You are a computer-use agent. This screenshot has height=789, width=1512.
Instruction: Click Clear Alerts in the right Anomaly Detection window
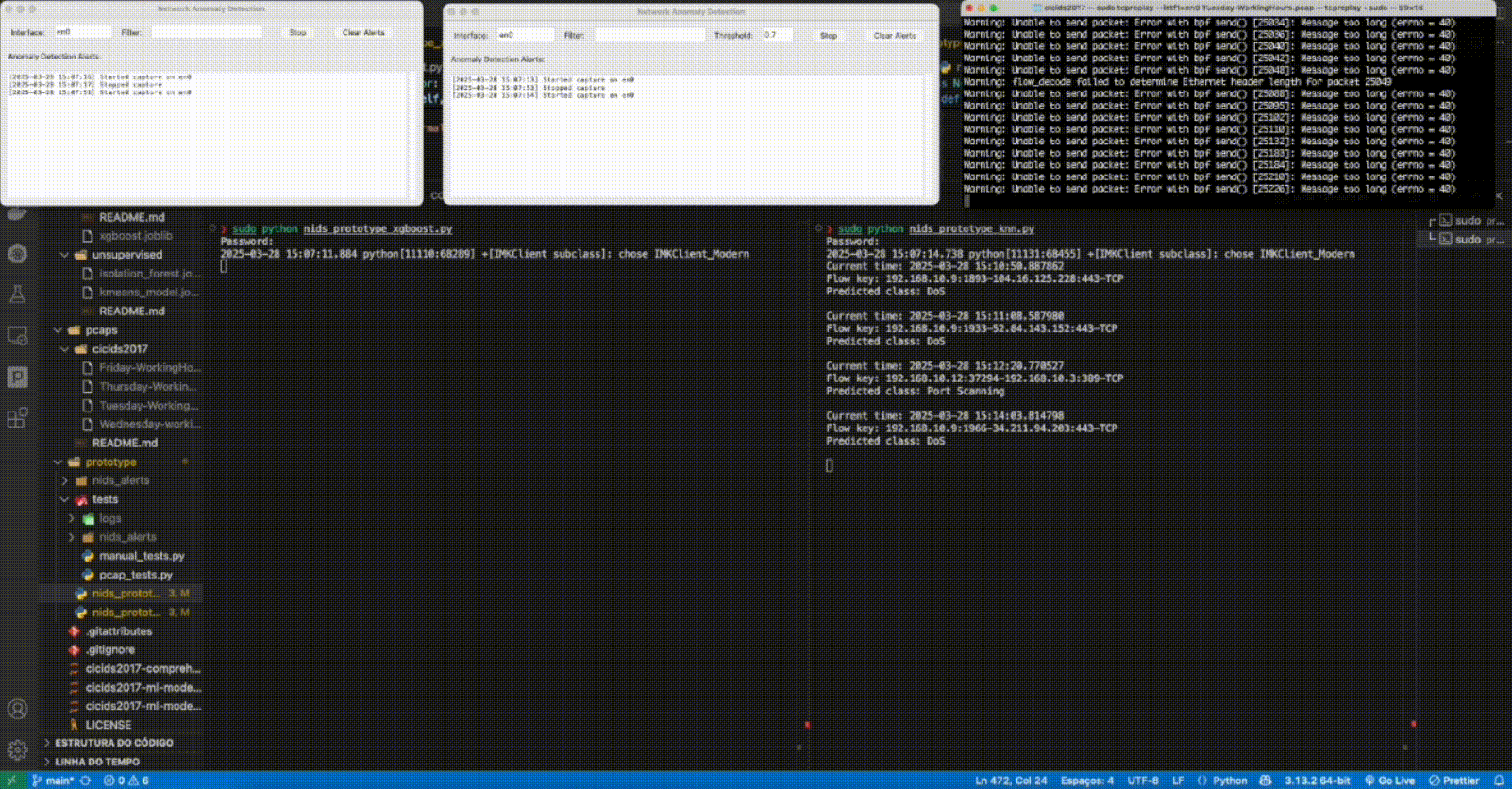click(895, 36)
